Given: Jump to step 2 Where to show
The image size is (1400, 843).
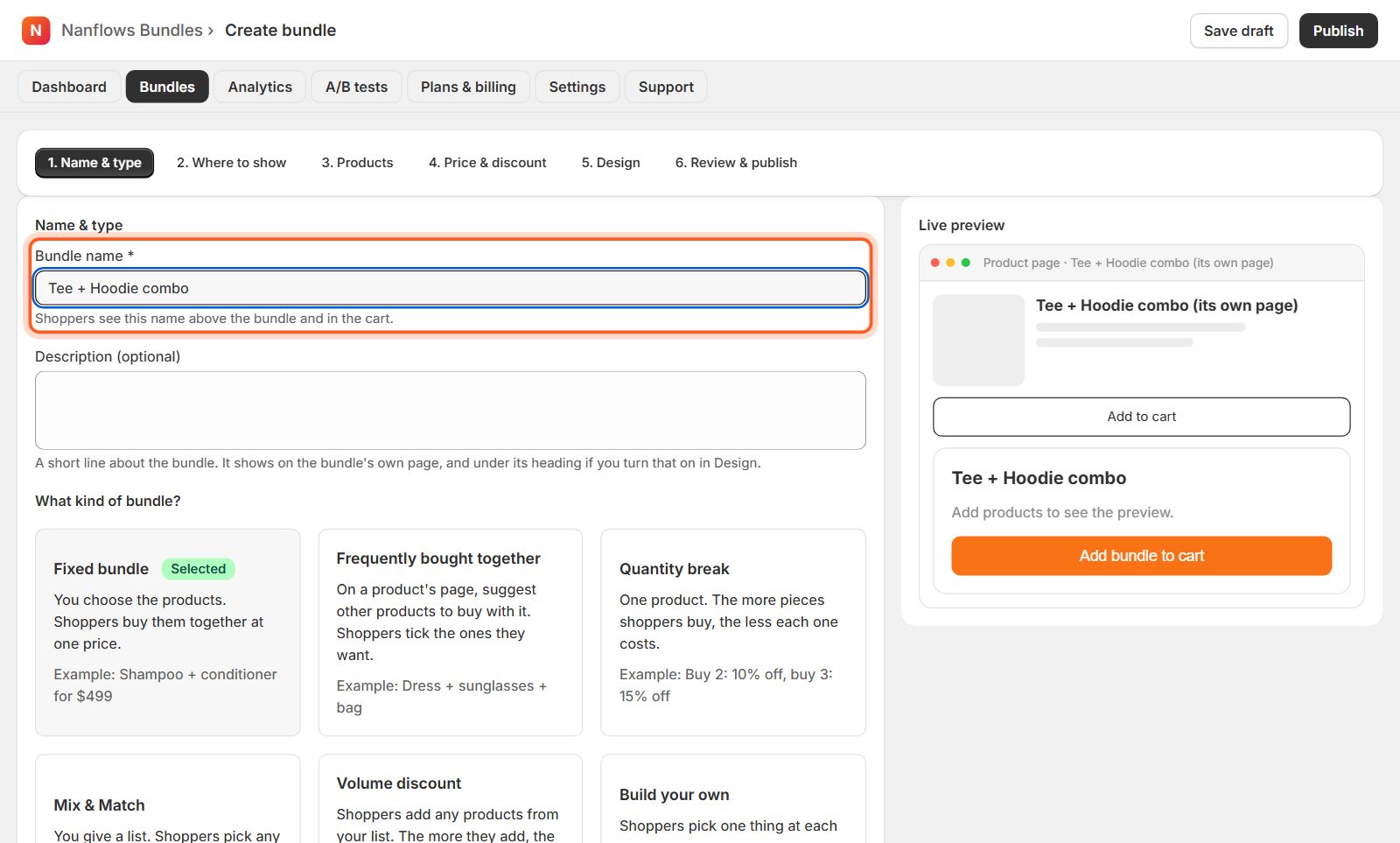Looking at the screenshot, I should click(x=231, y=163).
